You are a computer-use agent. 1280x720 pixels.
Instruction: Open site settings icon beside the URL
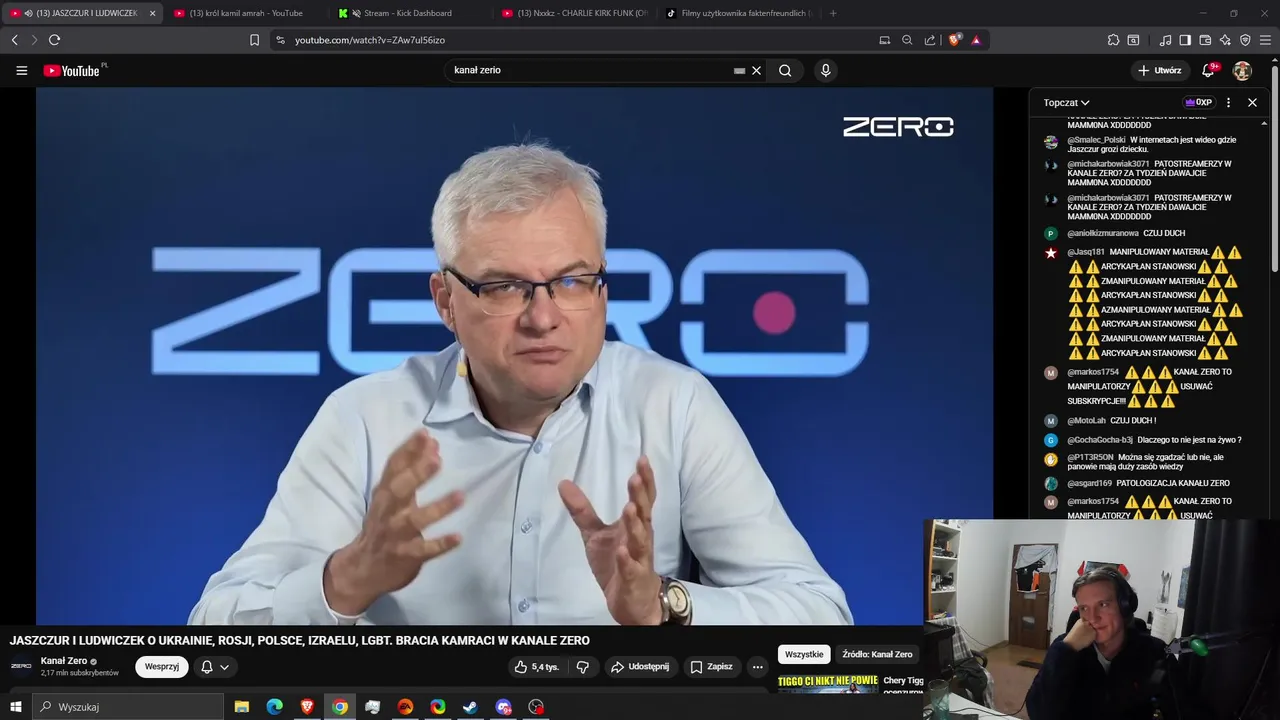pyautogui.click(x=280, y=40)
